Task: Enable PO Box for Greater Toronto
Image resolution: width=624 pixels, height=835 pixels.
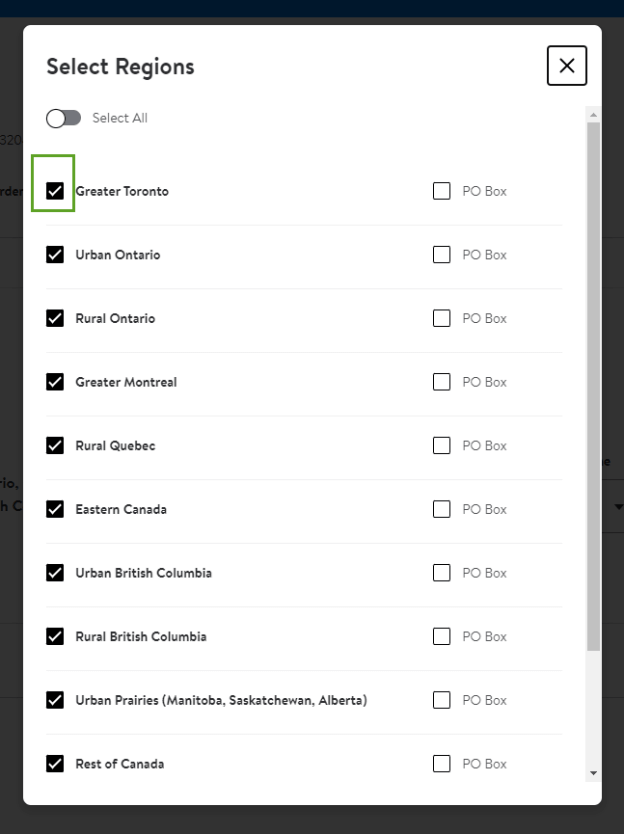Action: pyautogui.click(x=441, y=191)
